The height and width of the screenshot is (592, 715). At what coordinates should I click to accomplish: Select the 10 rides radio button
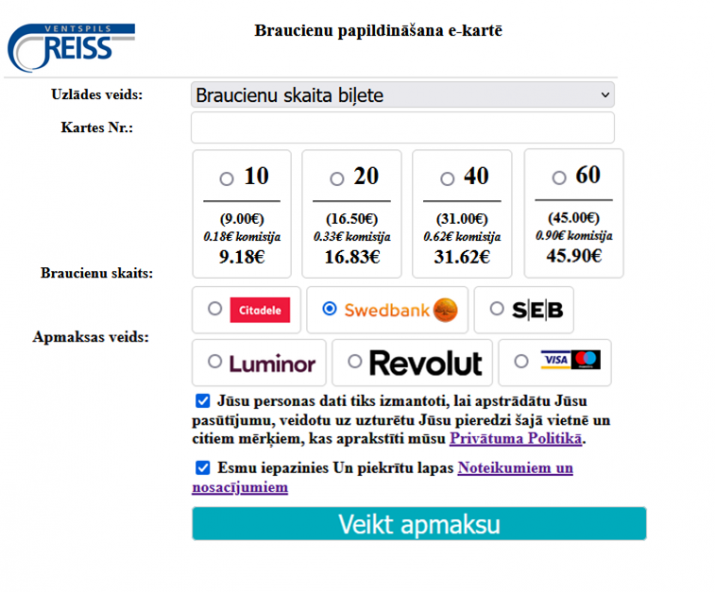pos(227,178)
